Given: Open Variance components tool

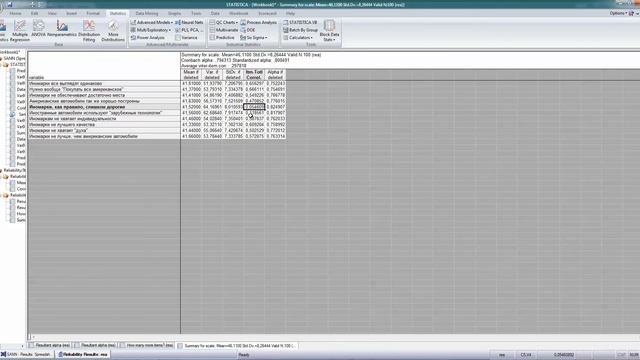Looking at the screenshot, I should tap(187, 38).
